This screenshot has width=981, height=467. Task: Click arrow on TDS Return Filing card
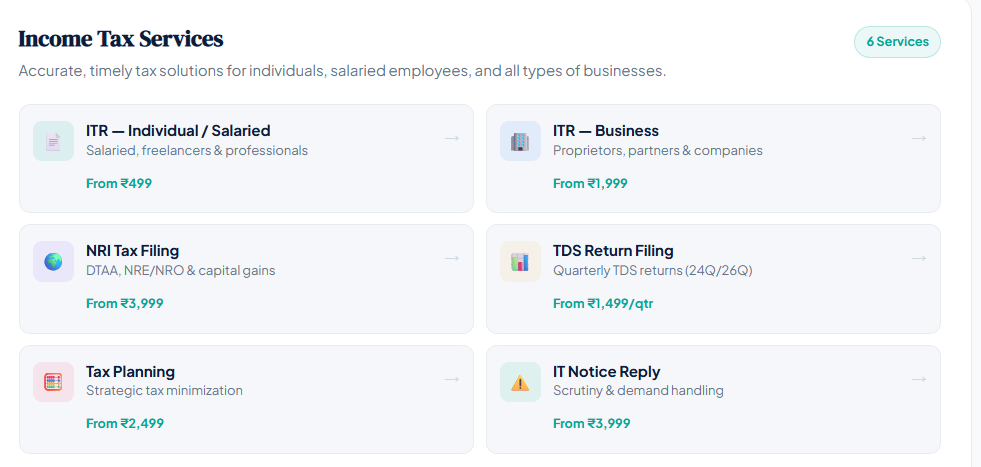click(919, 258)
